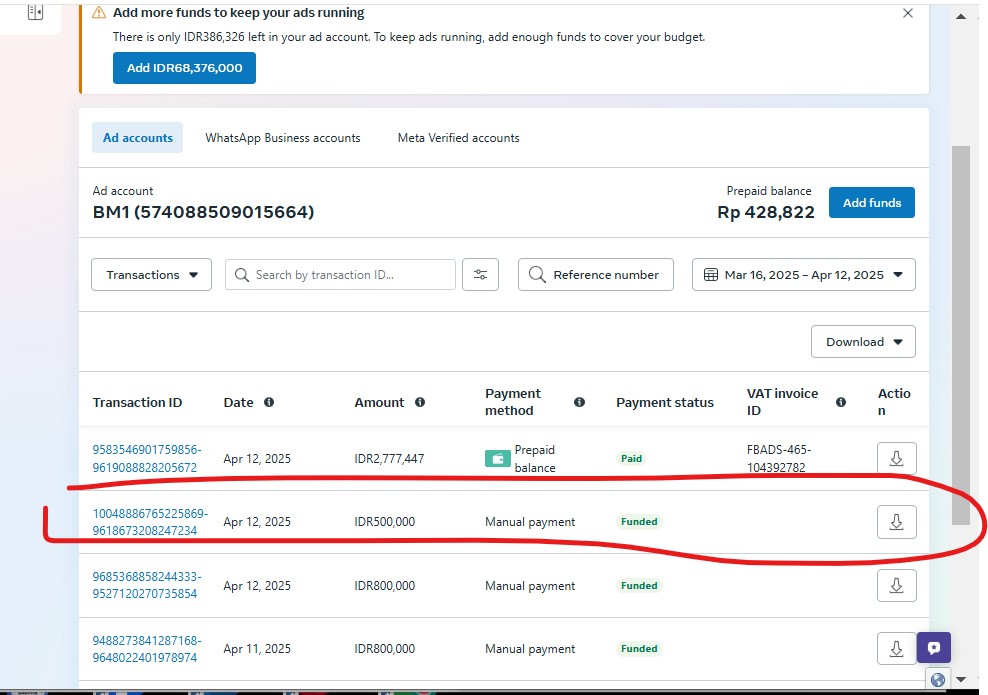
Task: Switch to WhatsApp Business accounts tab
Action: pyautogui.click(x=282, y=138)
